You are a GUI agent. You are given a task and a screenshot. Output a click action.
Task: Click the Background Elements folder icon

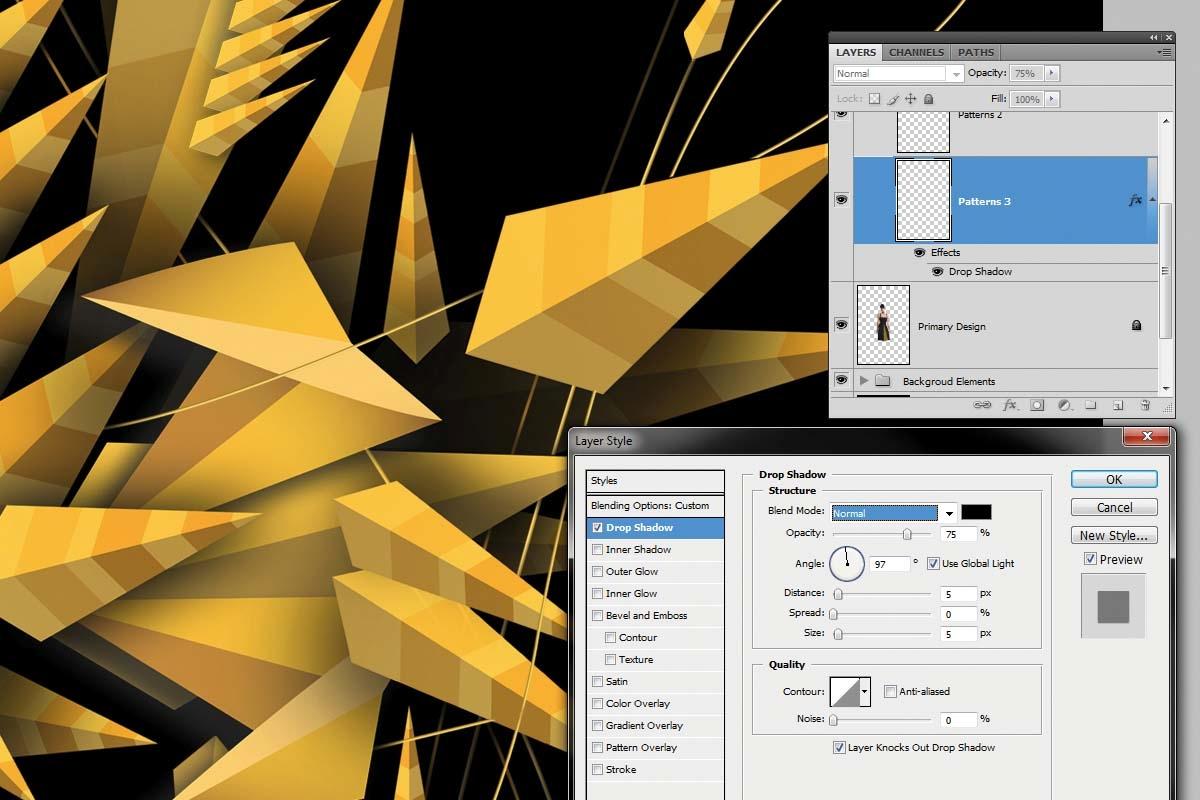pyautogui.click(x=882, y=381)
